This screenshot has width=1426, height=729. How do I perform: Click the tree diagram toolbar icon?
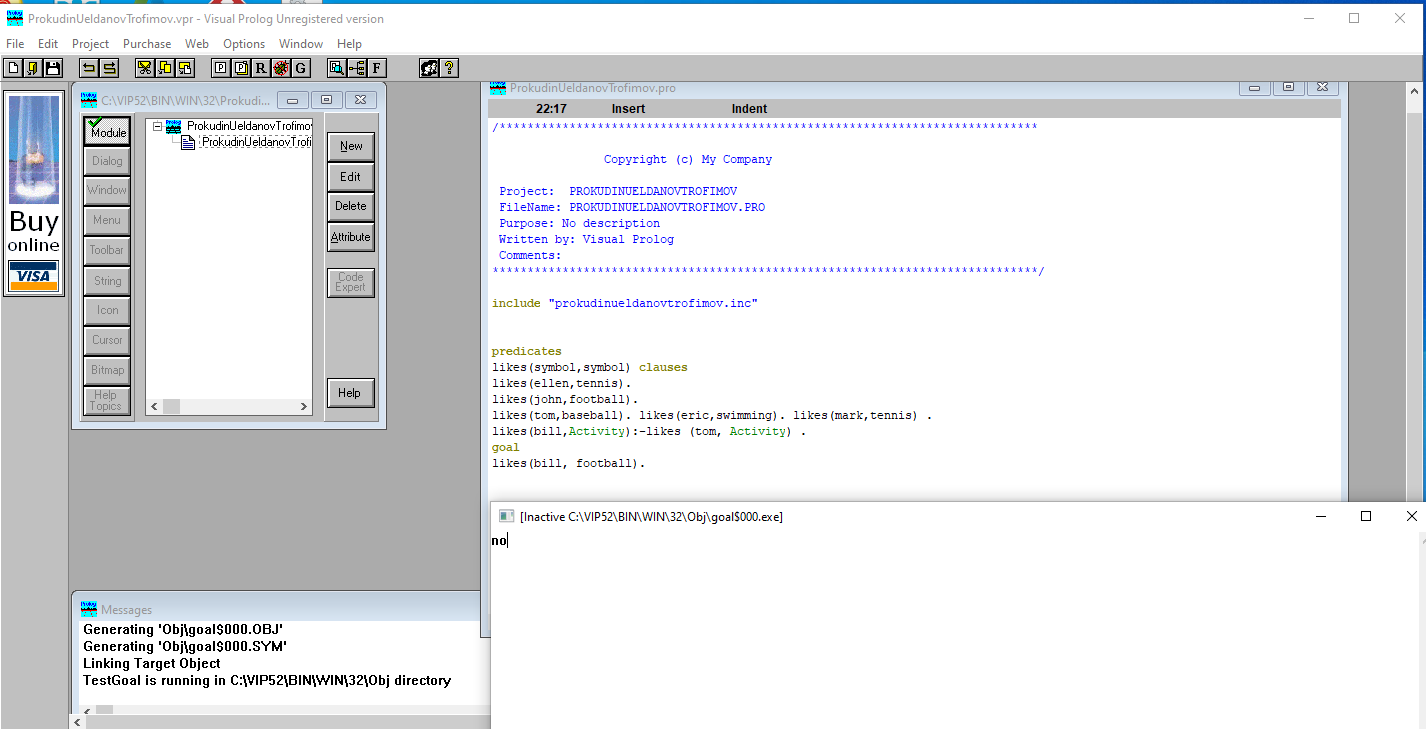[357, 68]
